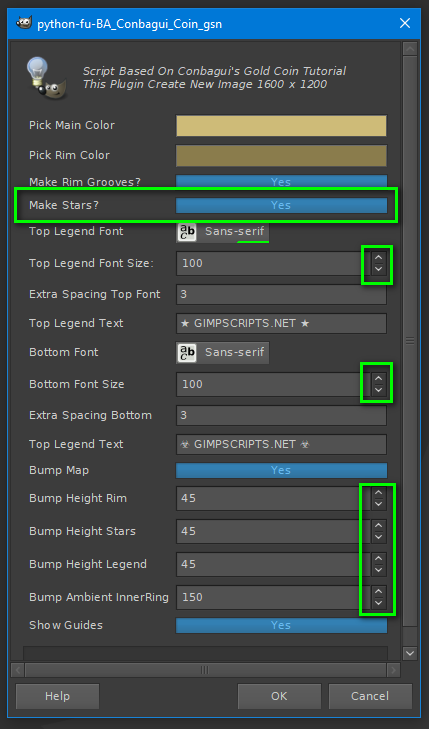This screenshot has height=729, width=429.
Task: Click the Cancel button
Action: (370, 696)
